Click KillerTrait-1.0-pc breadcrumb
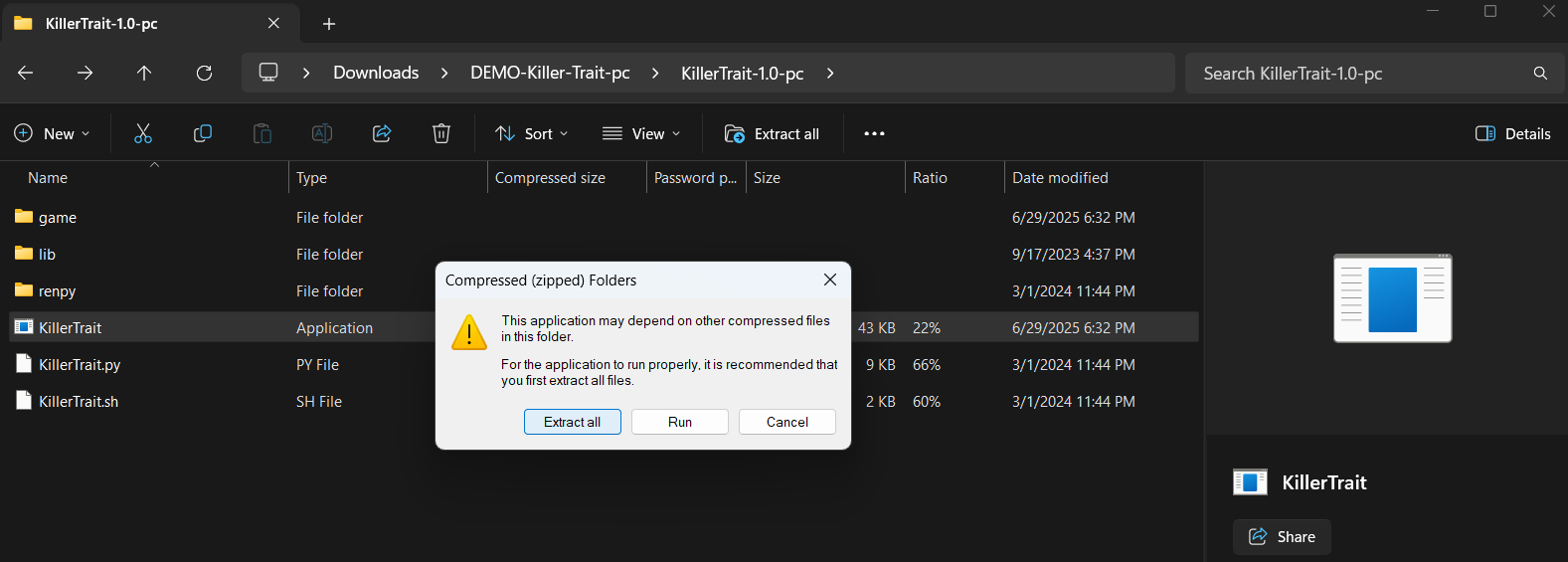 [x=743, y=73]
